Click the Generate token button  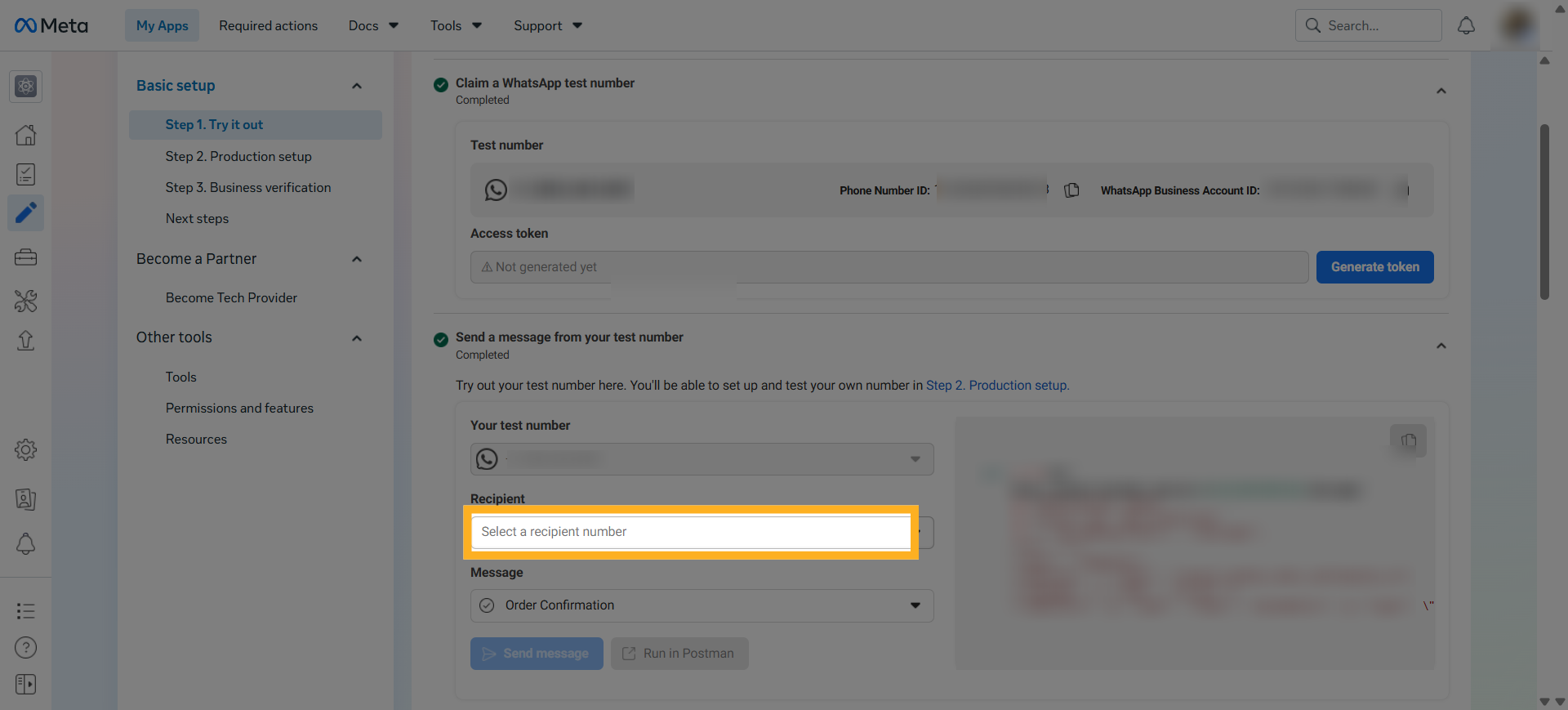pos(1375,267)
